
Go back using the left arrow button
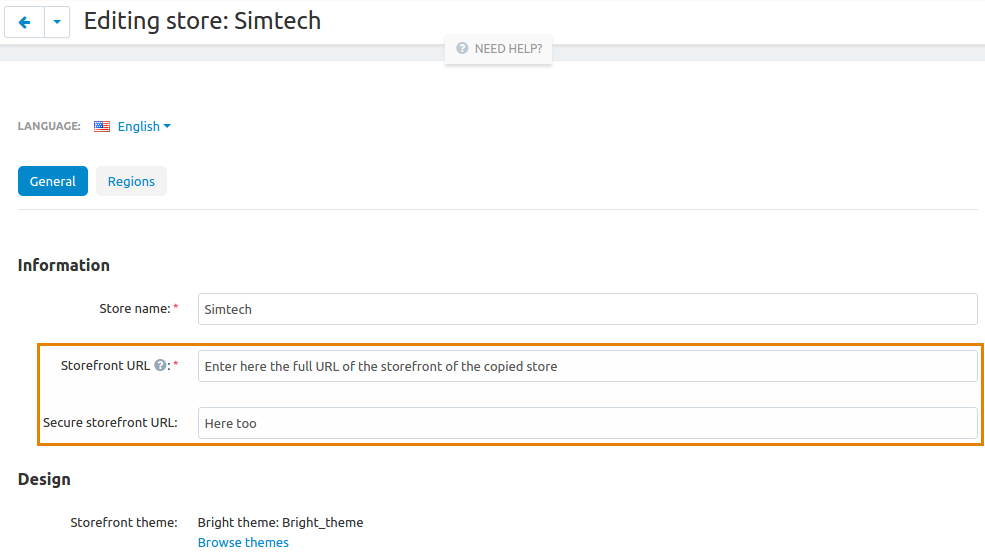point(24,23)
